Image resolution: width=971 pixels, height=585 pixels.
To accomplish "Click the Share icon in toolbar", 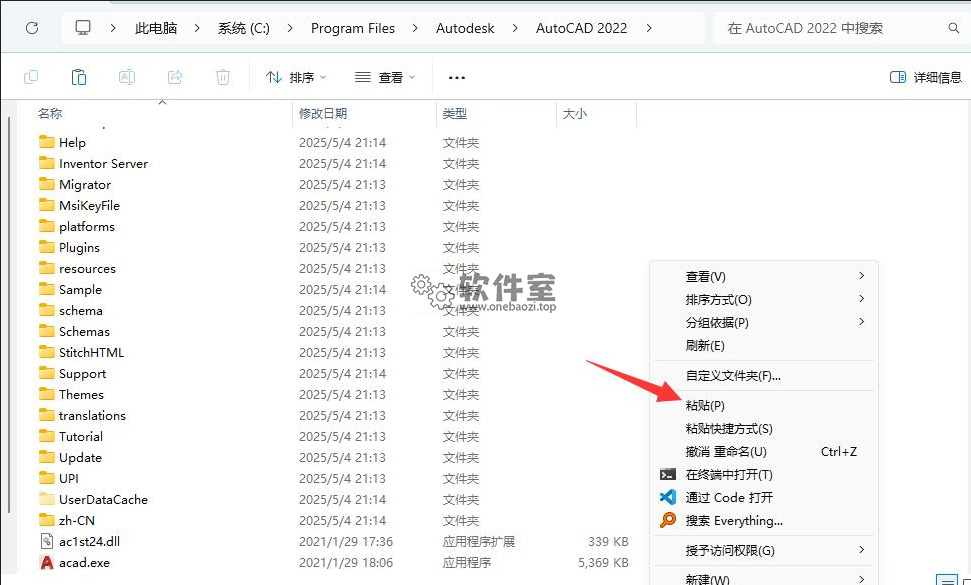I will coord(175,77).
